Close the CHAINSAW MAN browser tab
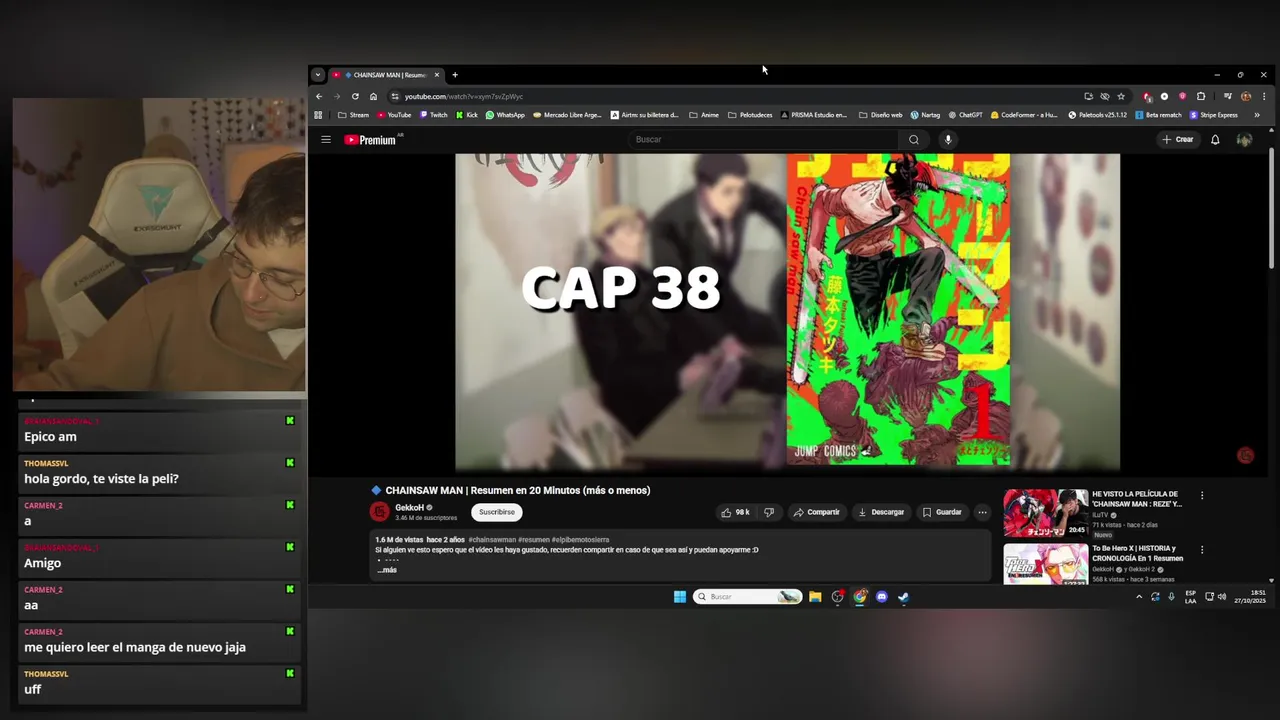 click(x=436, y=75)
